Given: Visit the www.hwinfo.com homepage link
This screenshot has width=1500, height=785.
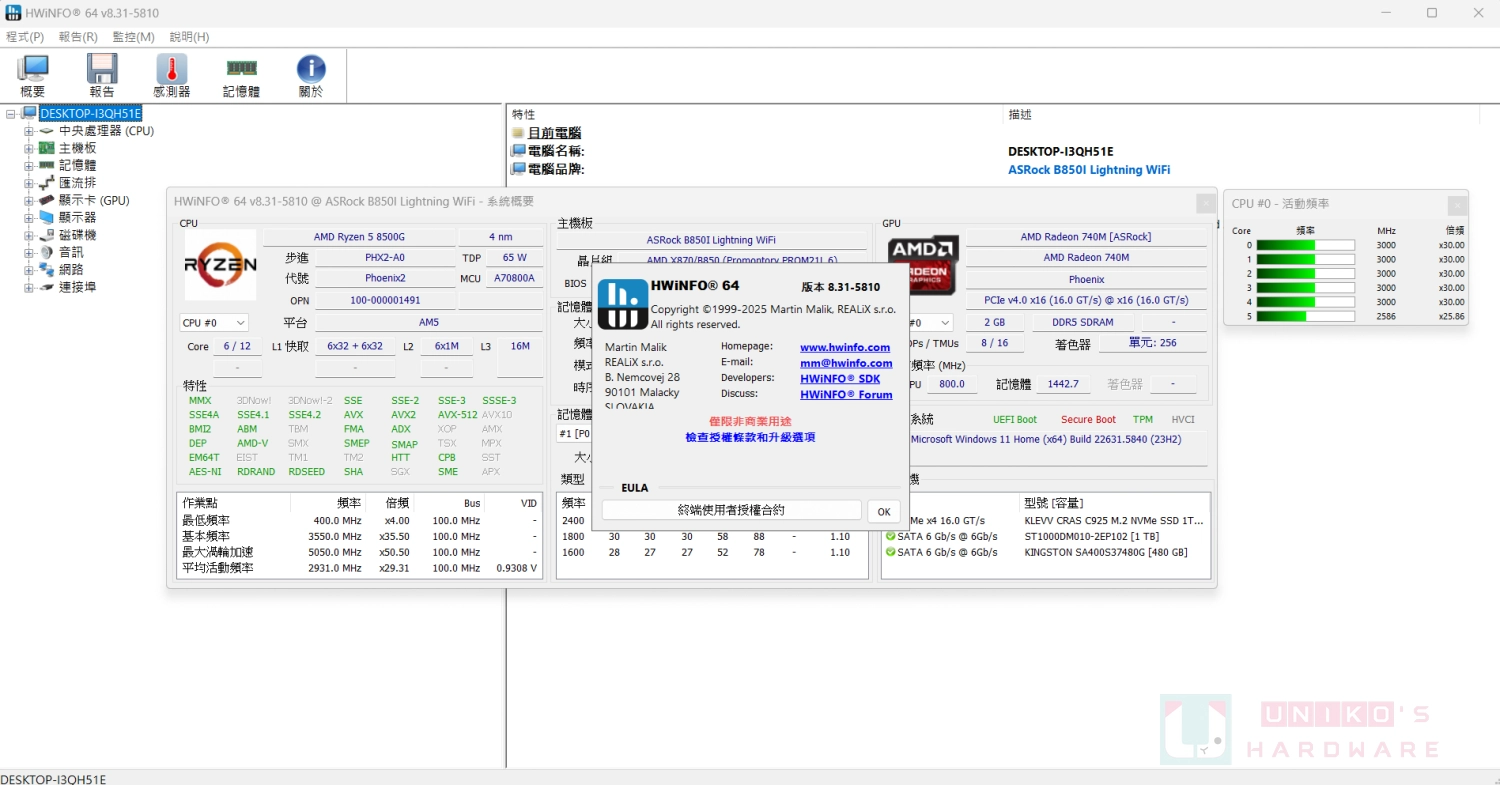Looking at the screenshot, I should click(x=845, y=347).
